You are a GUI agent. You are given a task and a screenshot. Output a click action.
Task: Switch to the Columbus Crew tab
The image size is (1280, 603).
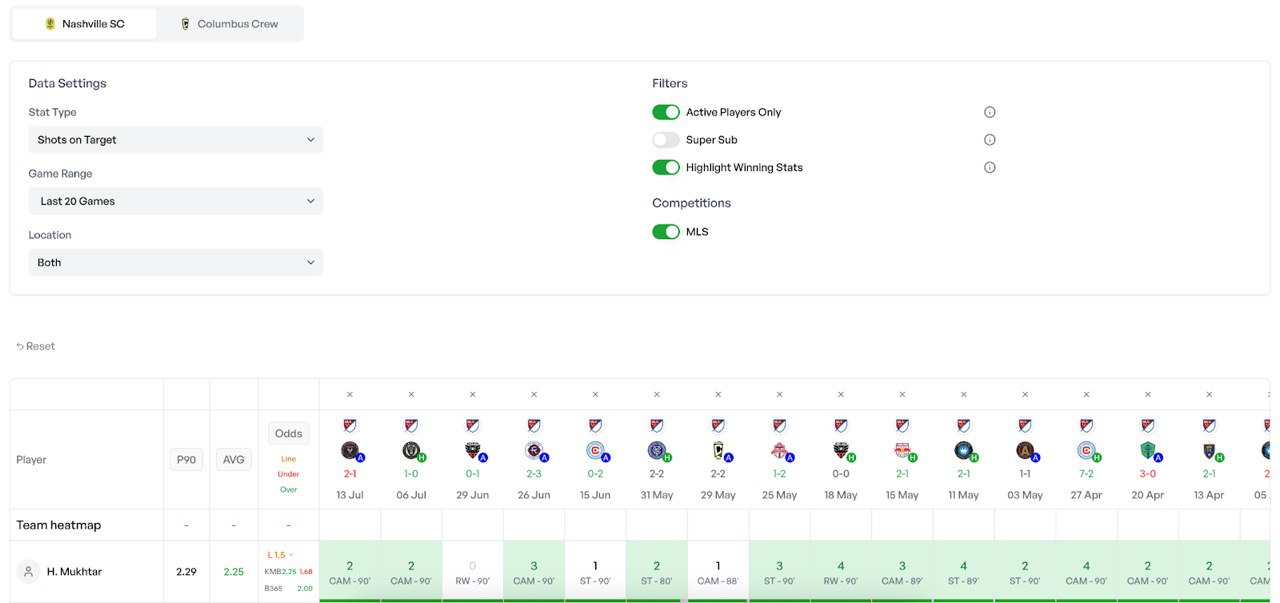[229, 24]
